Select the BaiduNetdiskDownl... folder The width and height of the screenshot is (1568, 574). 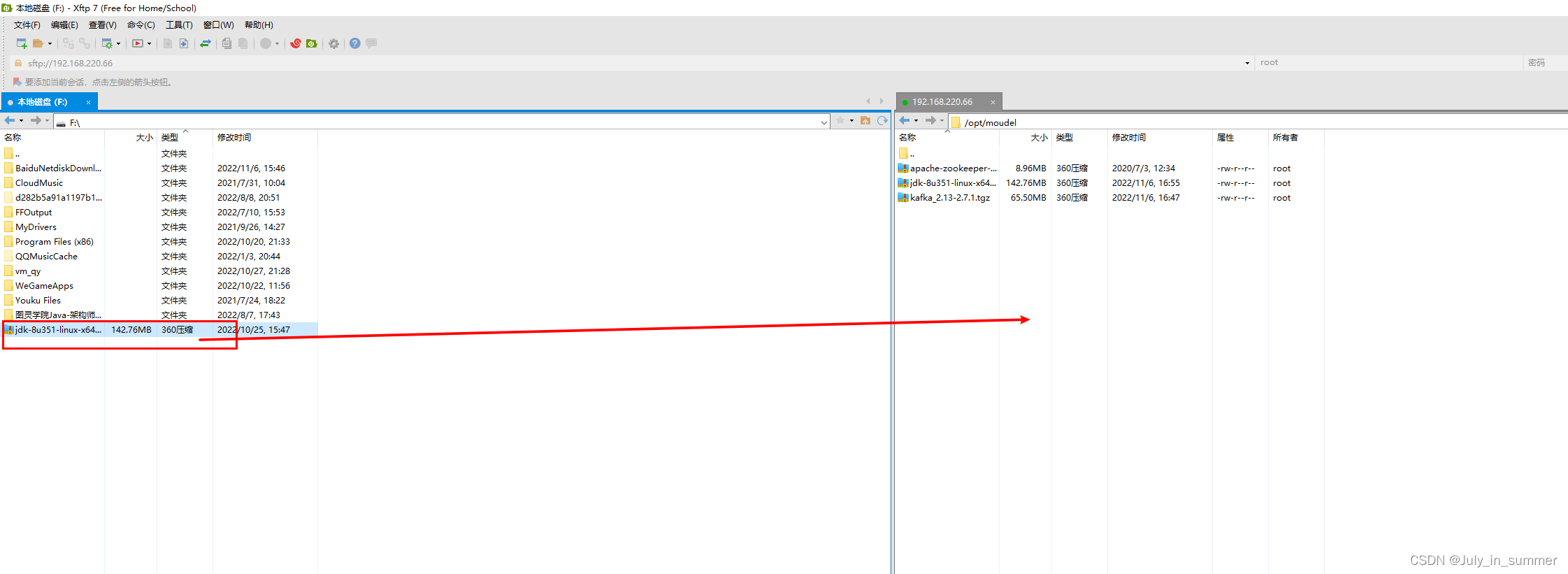pos(53,168)
